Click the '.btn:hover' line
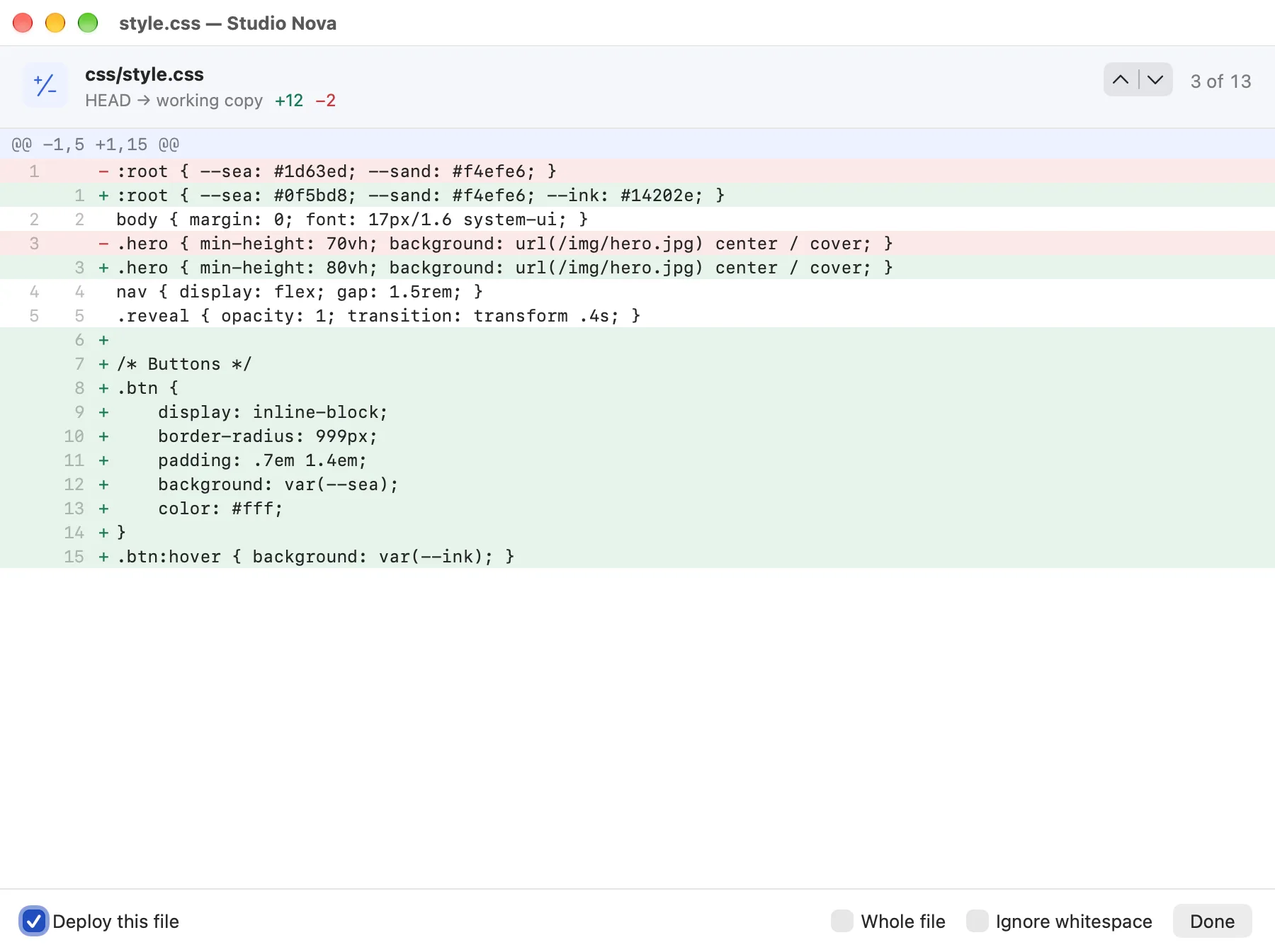This screenshot has height=952, width=1275. point(637,557)
